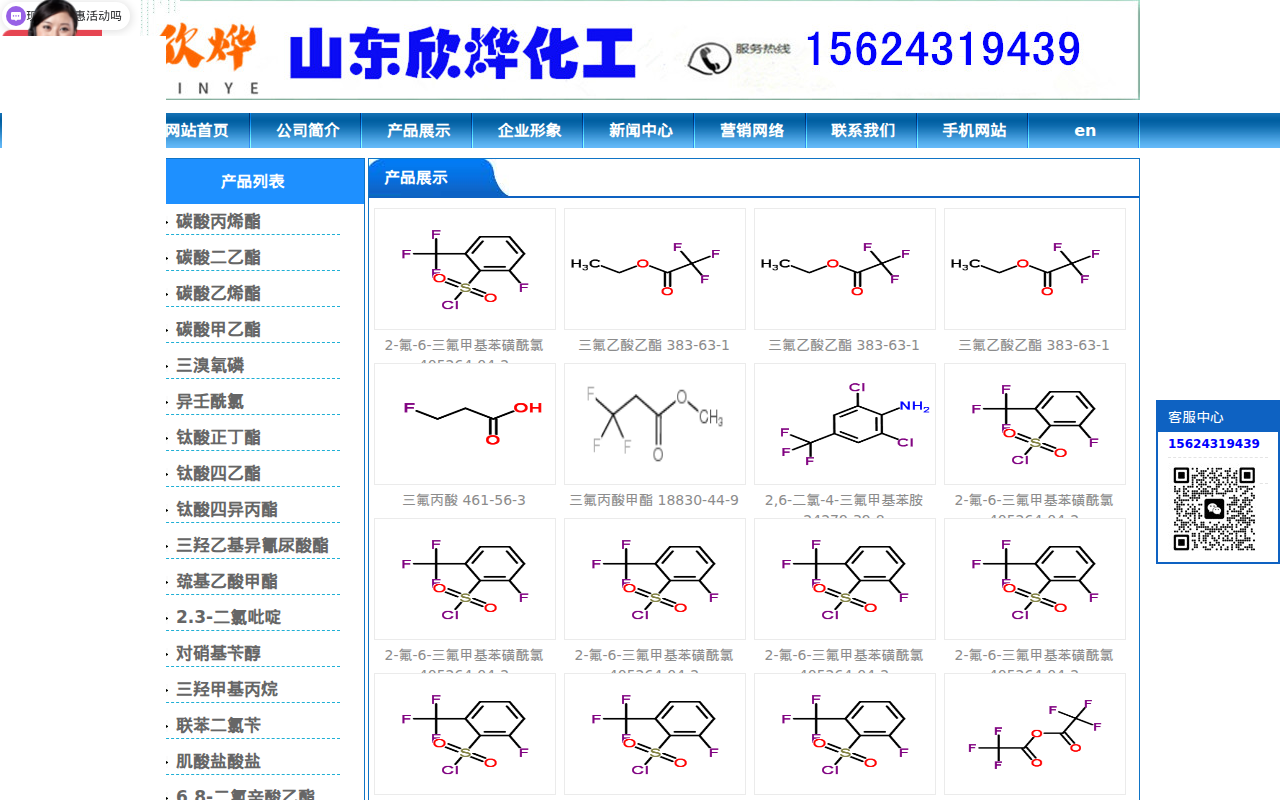Open the 手机网站 menu item

coord(972,130)
